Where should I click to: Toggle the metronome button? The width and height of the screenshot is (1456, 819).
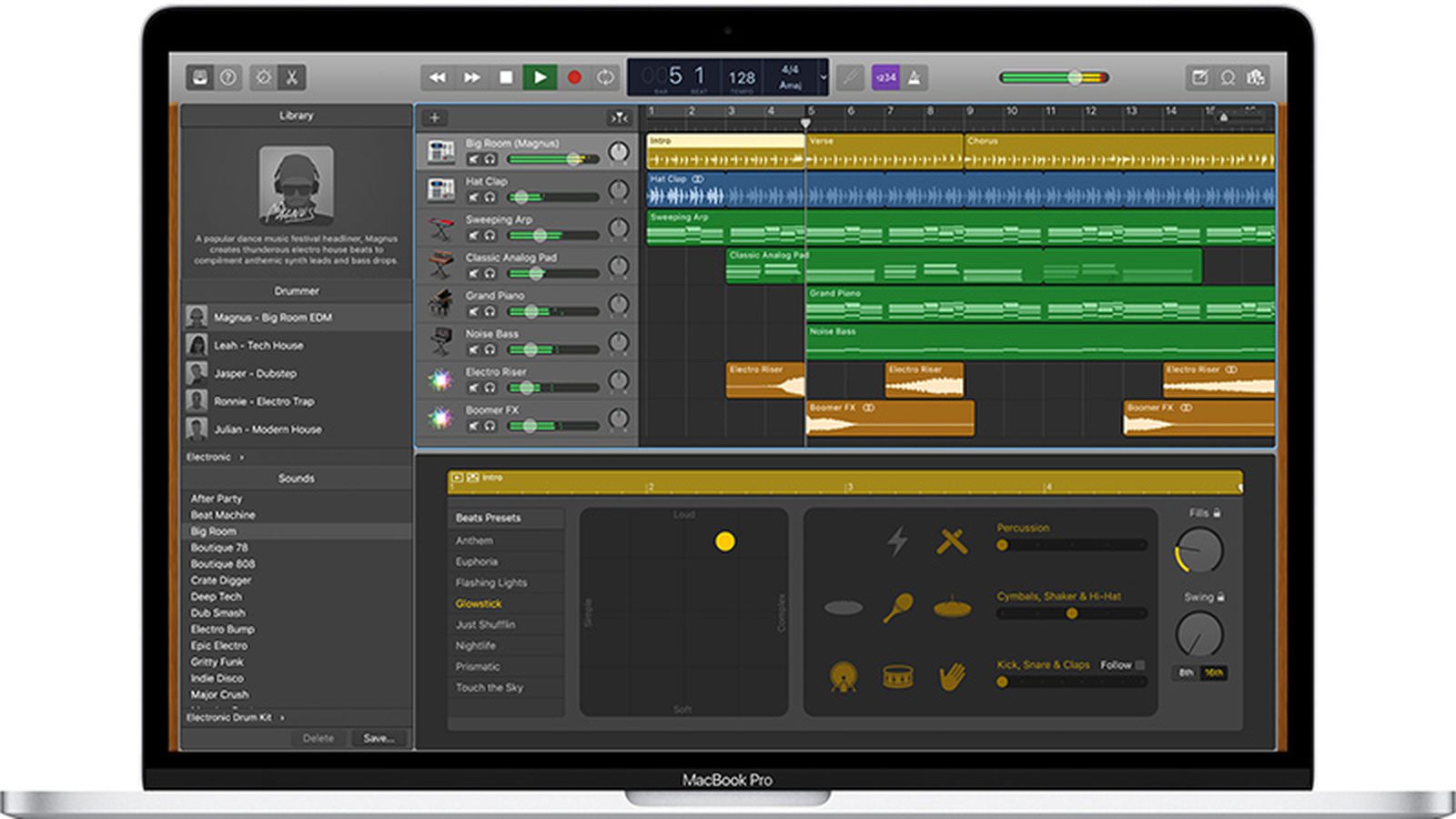[x=914, y=77]
